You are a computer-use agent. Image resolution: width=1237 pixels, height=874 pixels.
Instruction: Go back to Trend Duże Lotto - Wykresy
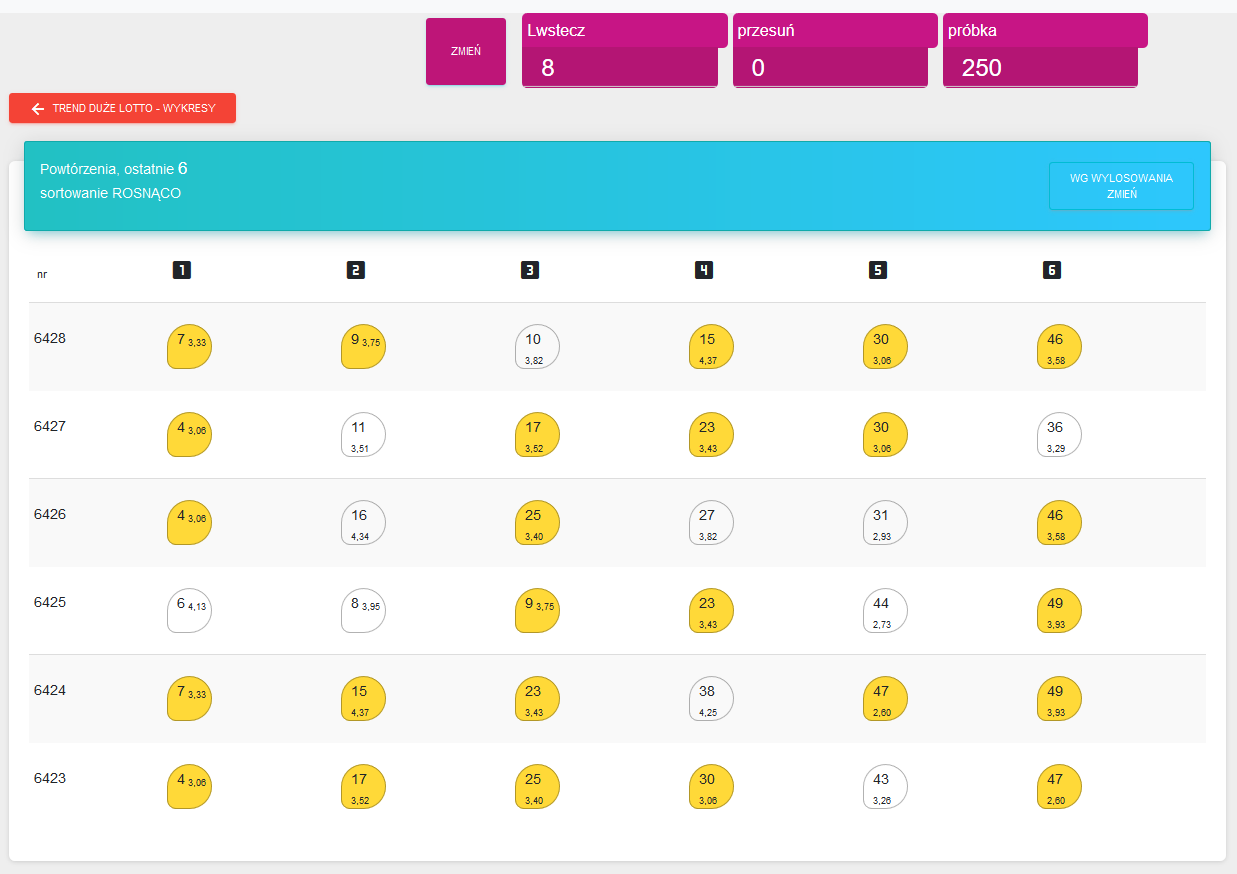click(122, 108)
